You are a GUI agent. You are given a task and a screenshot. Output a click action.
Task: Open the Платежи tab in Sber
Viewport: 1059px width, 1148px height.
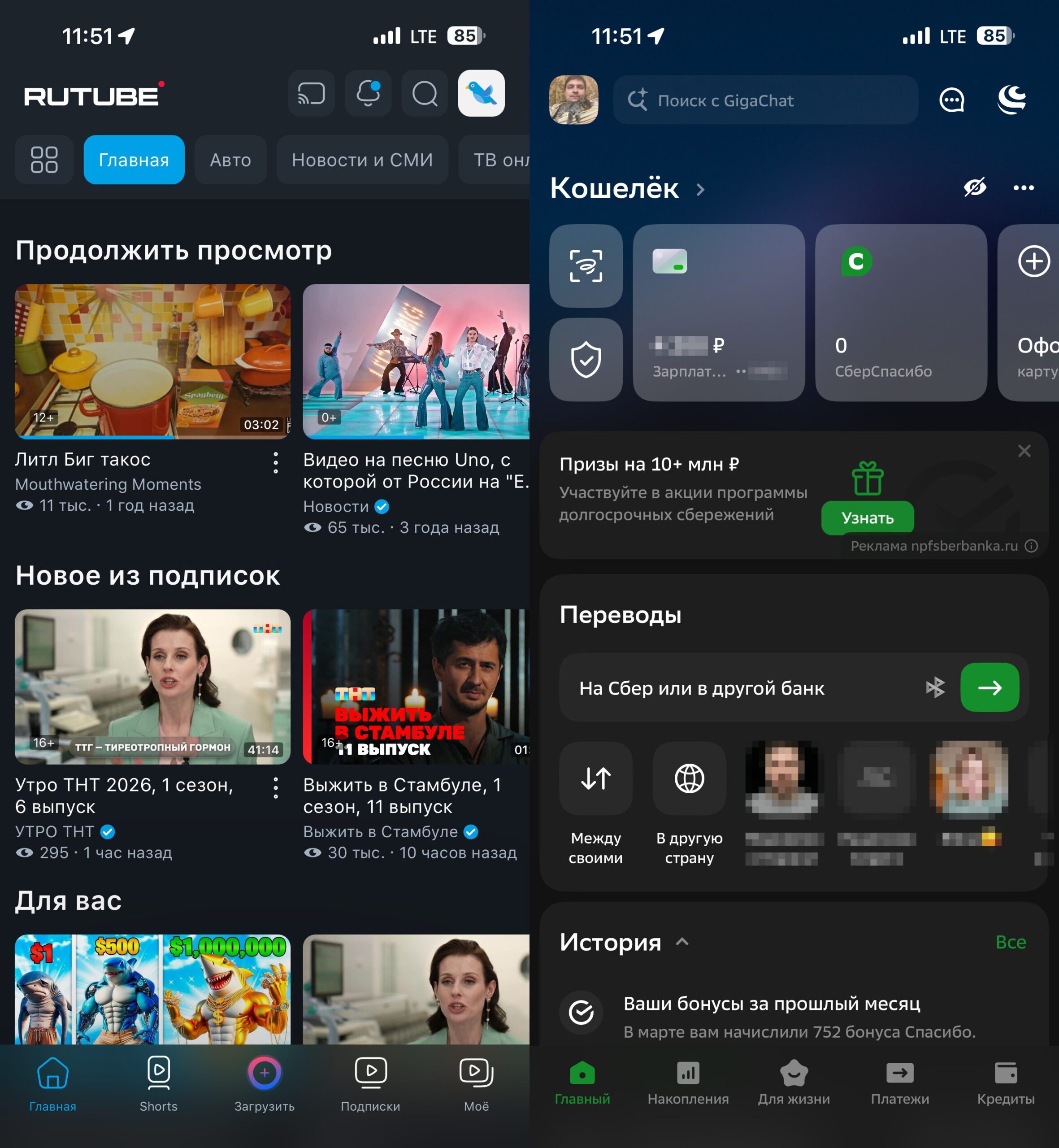(900, 1082)
